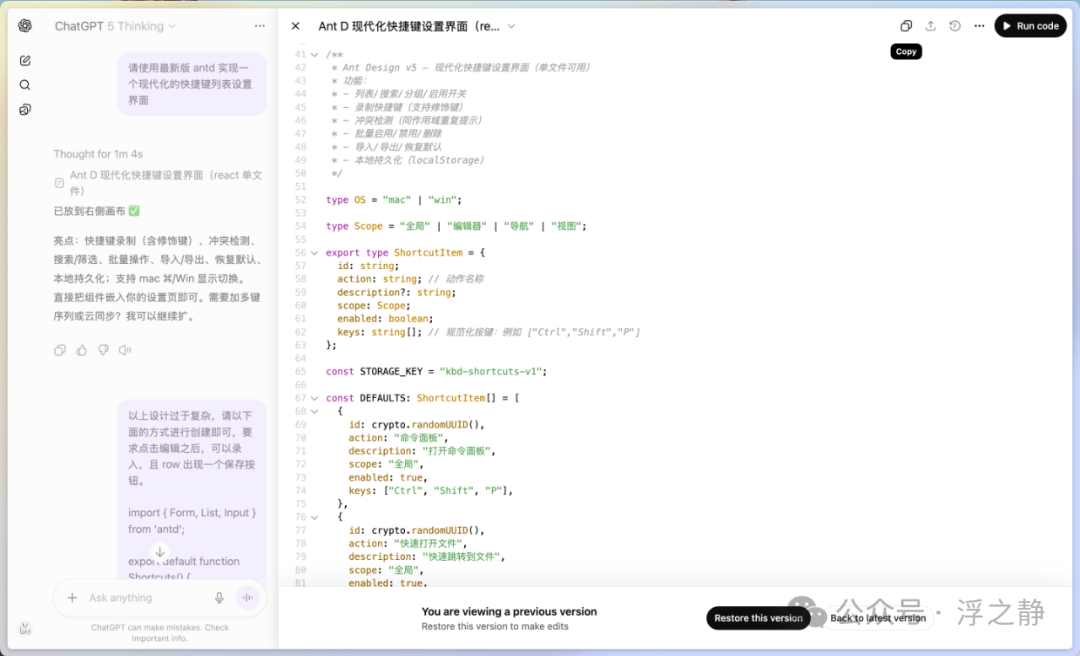Click the STORAGE_KEY constant code line

436,371
